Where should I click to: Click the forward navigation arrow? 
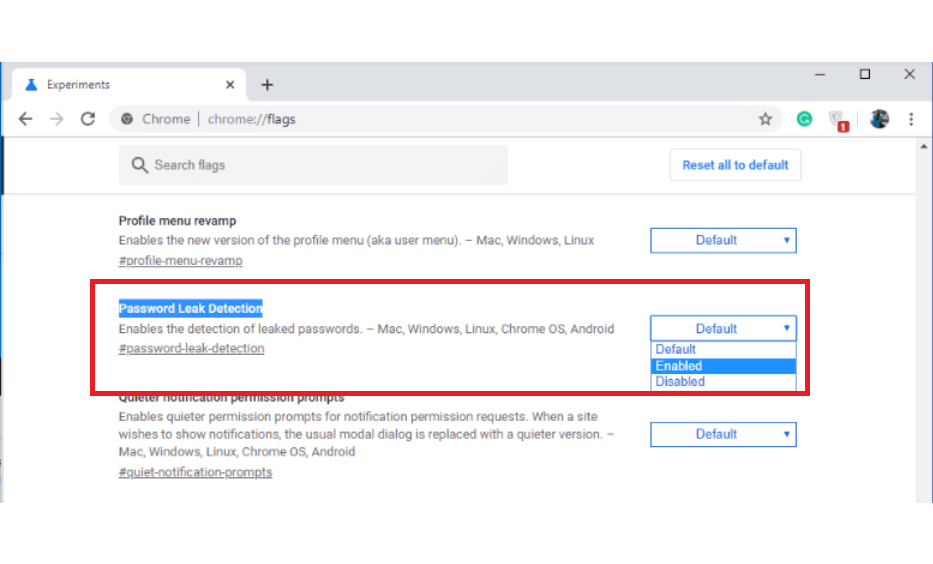click(x=57, y=119)
